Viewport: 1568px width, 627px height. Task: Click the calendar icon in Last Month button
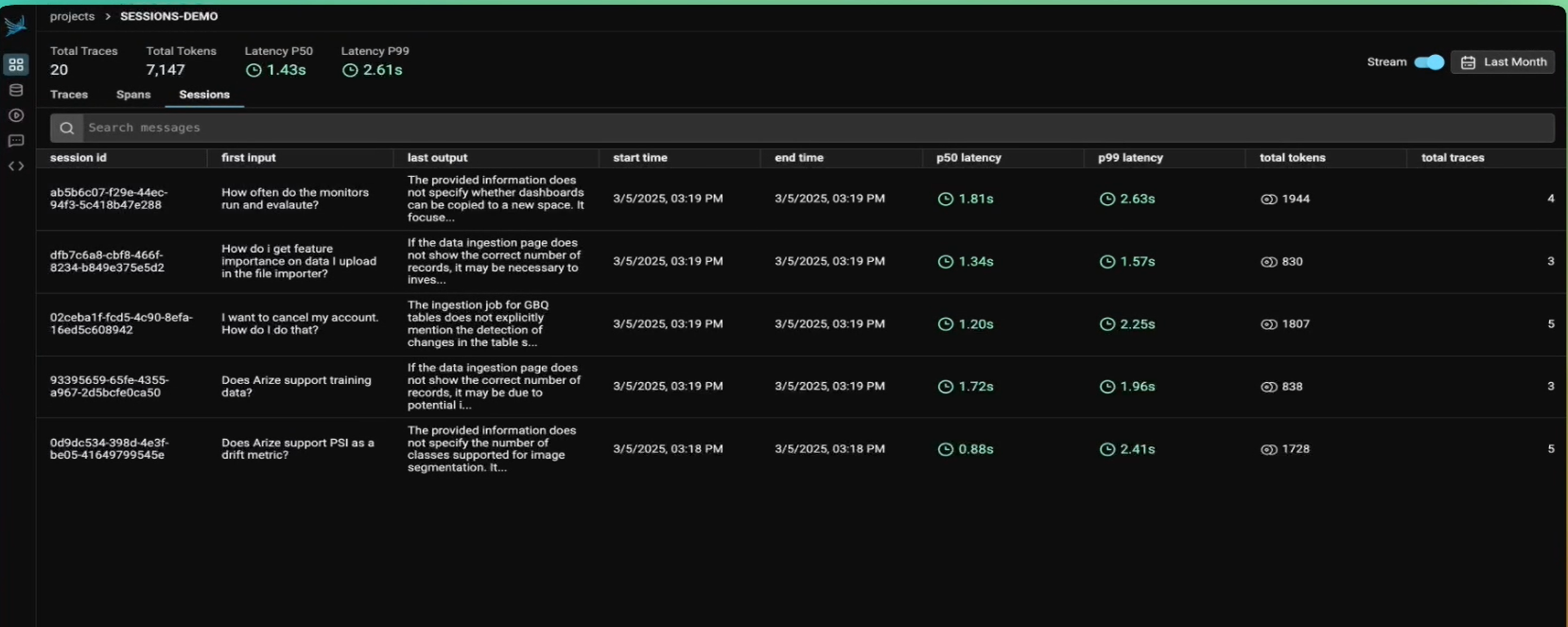[1468, 62]
